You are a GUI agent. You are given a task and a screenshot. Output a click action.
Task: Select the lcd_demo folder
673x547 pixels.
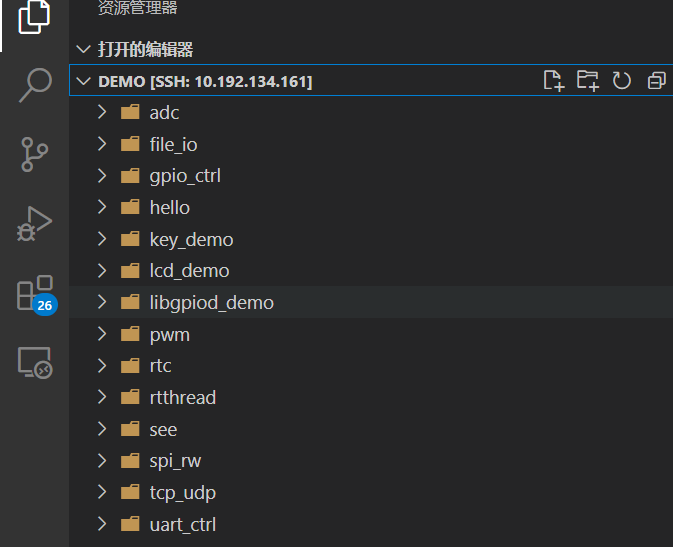(x=189, y=271)
